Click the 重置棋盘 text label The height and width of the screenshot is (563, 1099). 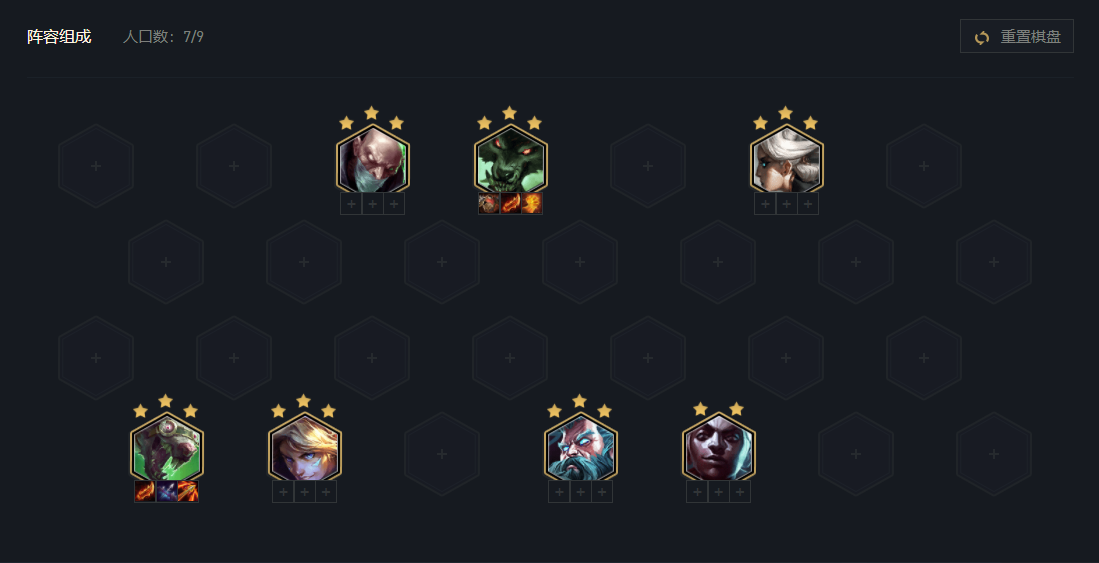(x=1030, y=37)
